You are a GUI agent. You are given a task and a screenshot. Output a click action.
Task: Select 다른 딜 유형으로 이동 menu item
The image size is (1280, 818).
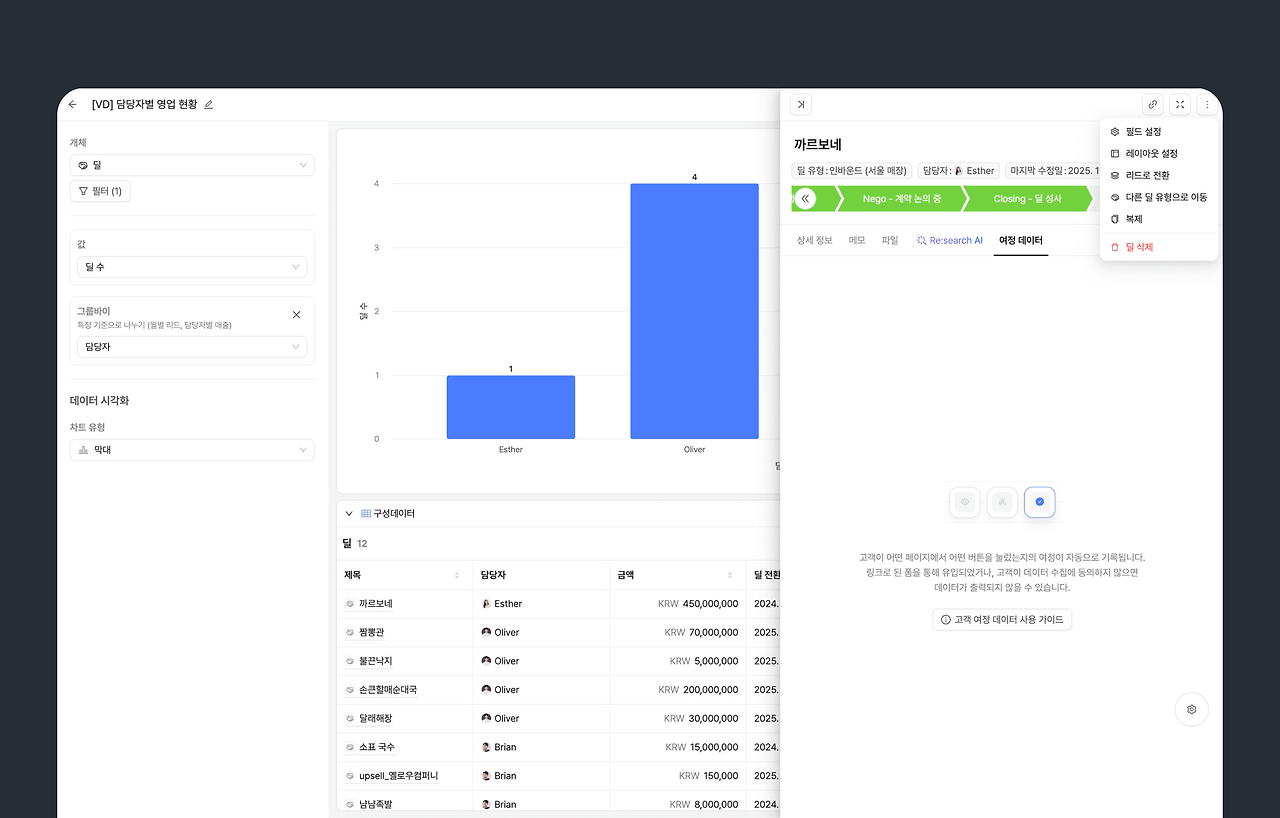1159,197
